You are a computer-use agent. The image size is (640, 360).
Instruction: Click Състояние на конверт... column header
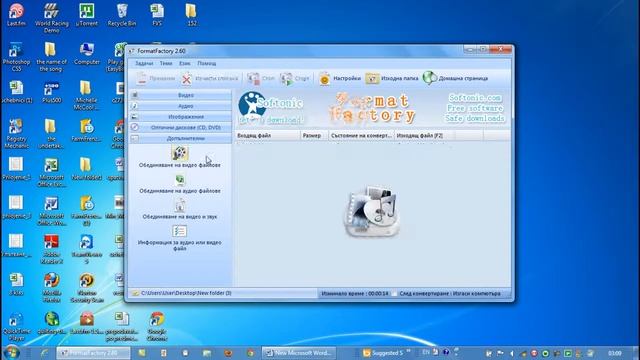click(x=361, y=136)
